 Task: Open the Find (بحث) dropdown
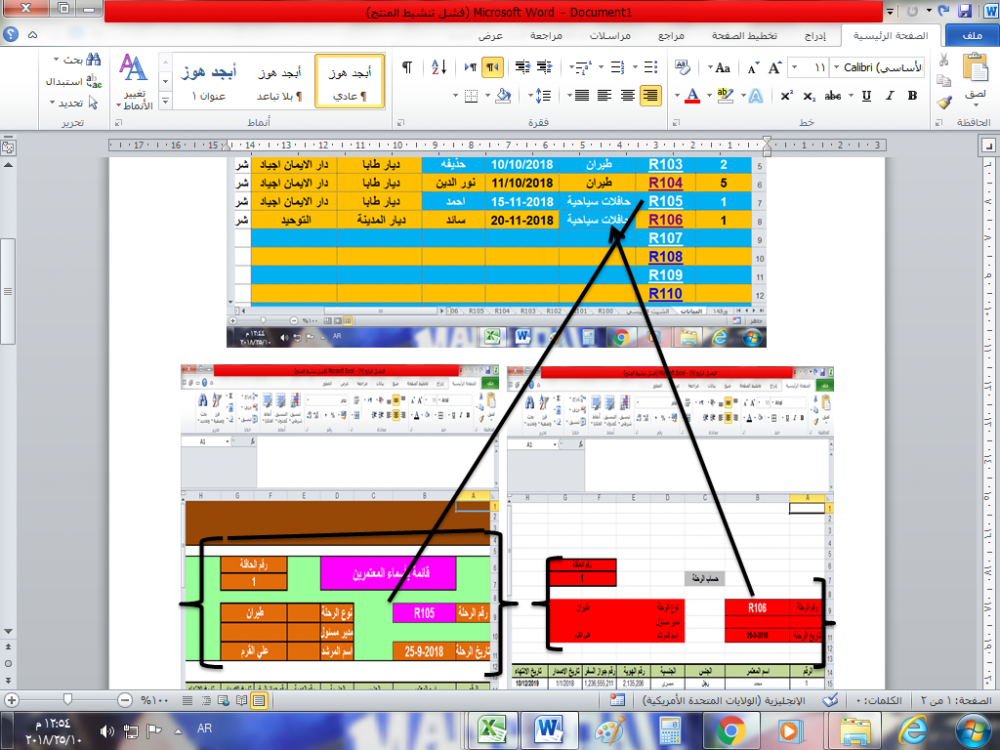(75, 60)
